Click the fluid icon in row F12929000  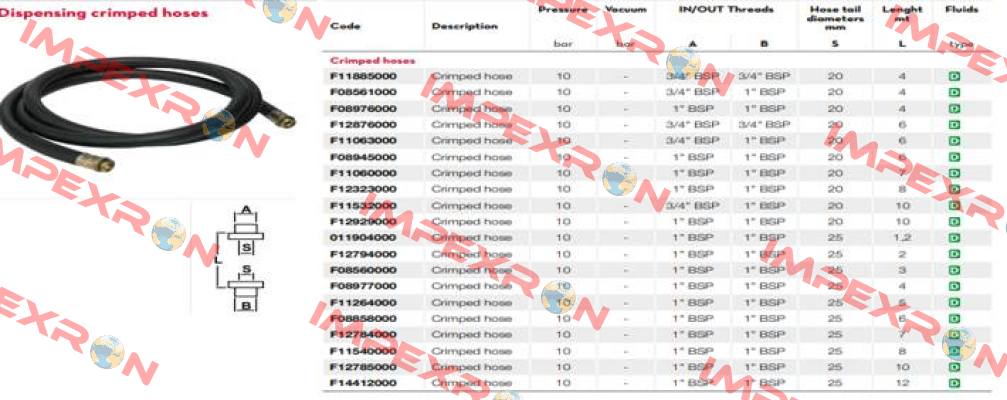pos(954,222)
